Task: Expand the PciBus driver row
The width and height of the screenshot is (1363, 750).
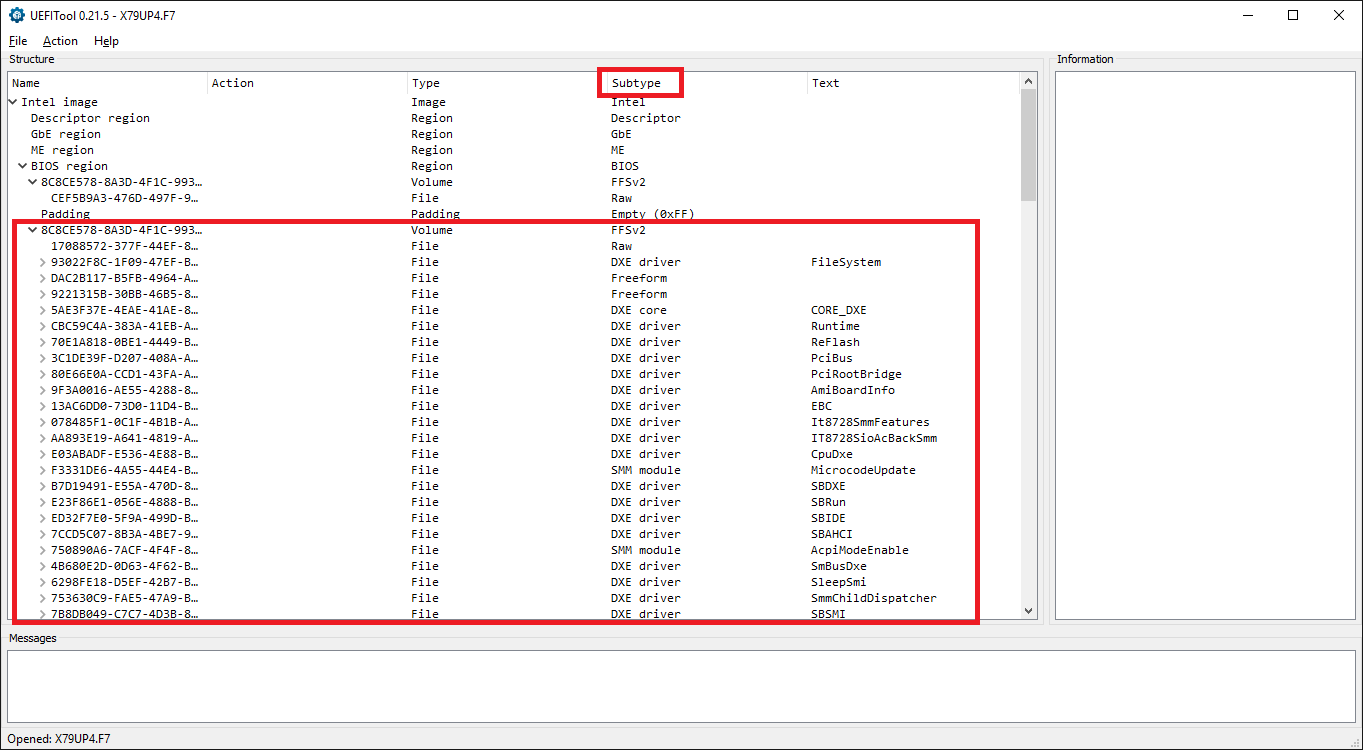Action: (43, 358)
